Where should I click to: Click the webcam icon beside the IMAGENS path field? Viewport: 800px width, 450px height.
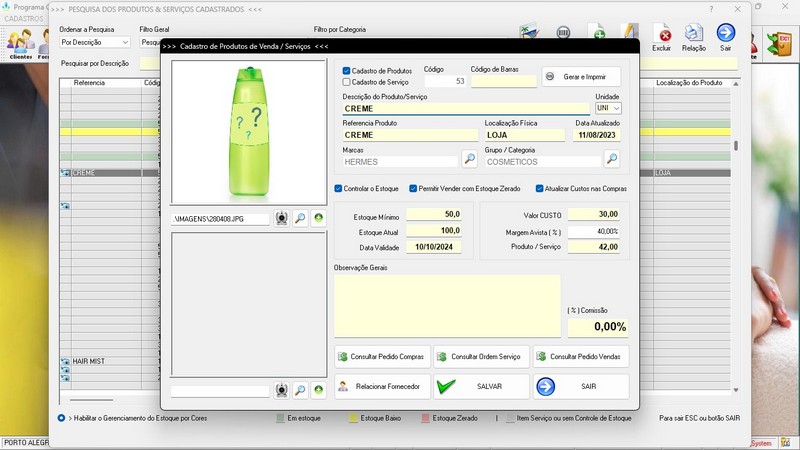(x=282, y=218)
